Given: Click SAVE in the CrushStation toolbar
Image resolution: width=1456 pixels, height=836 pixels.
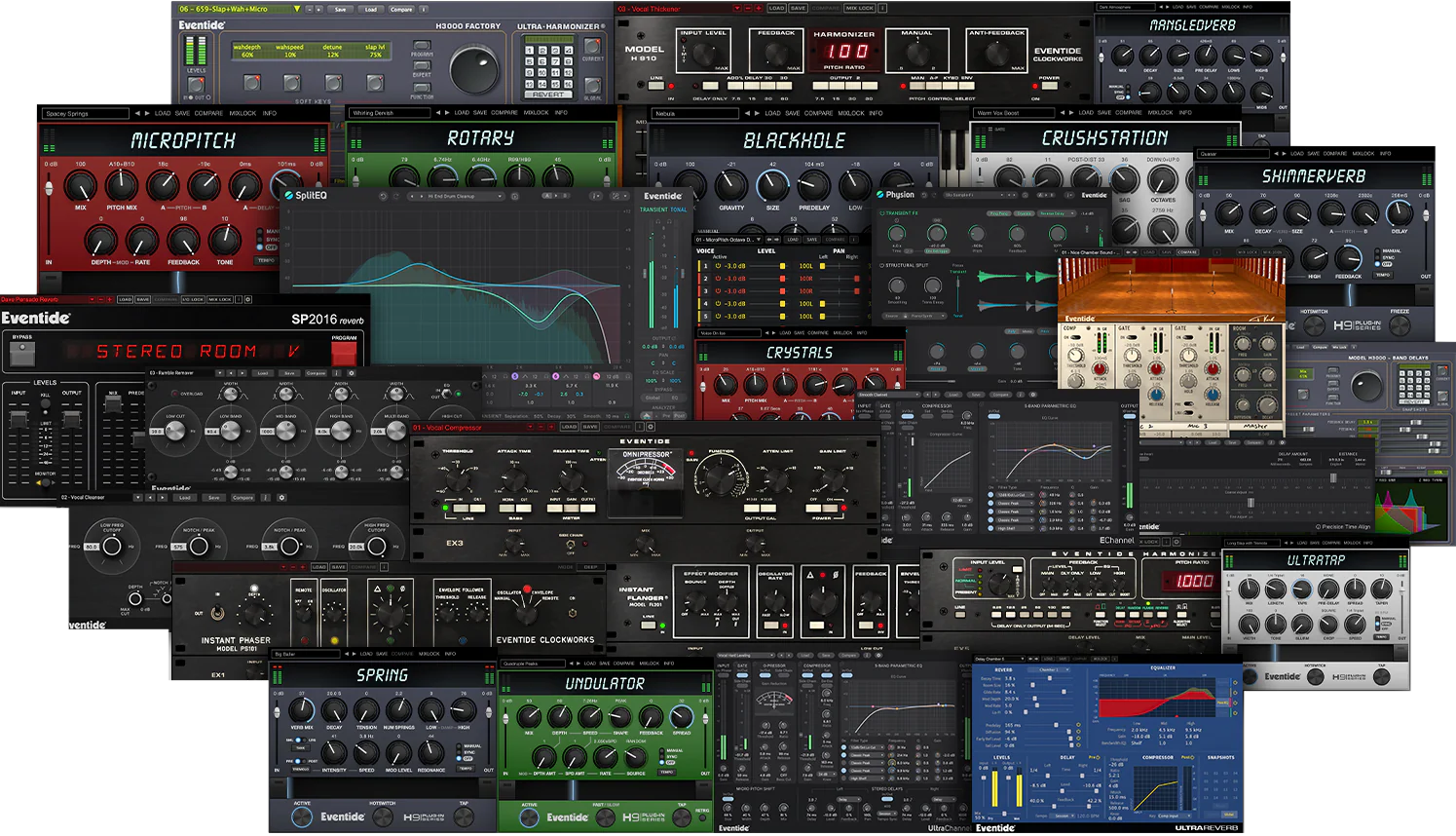Looking at the screenshot, I should click(1106, 113).
